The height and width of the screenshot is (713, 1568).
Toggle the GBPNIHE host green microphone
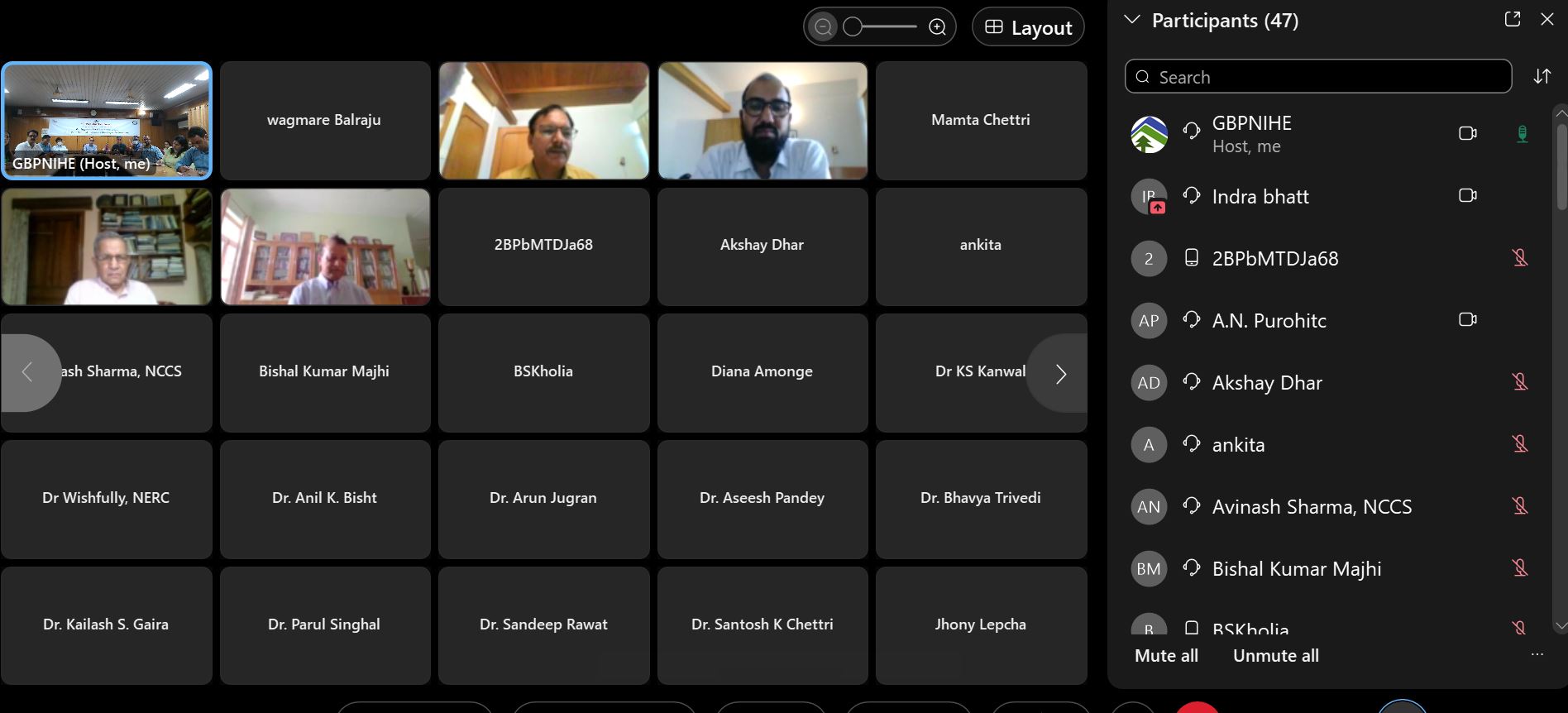coord(1521,133)
